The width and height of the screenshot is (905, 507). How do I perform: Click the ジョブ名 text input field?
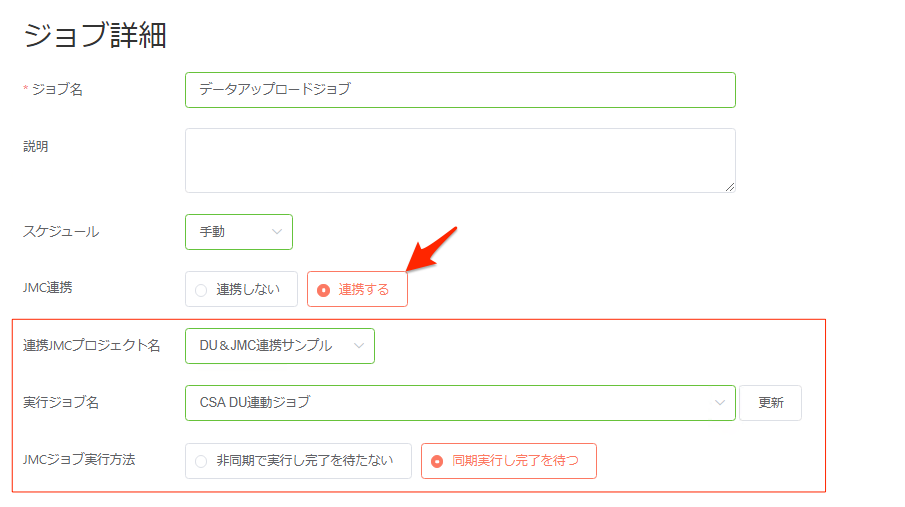[x=460, y=90]
